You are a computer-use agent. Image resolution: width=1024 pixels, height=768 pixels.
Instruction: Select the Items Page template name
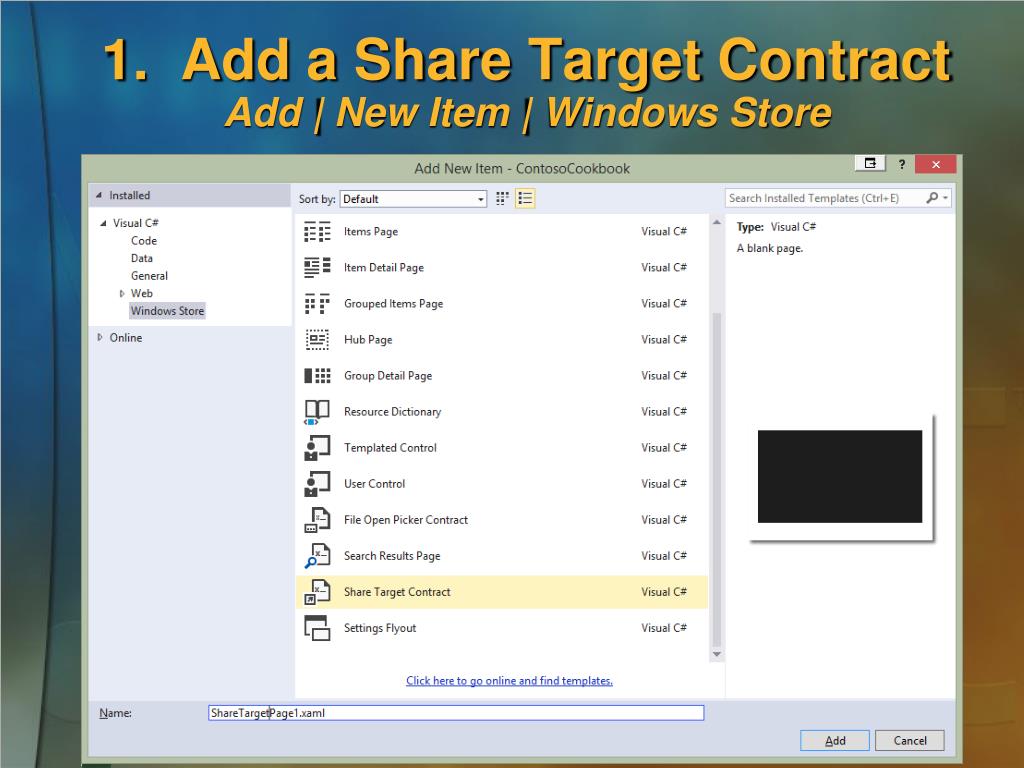pyautogui.click(x=371, y=232)
